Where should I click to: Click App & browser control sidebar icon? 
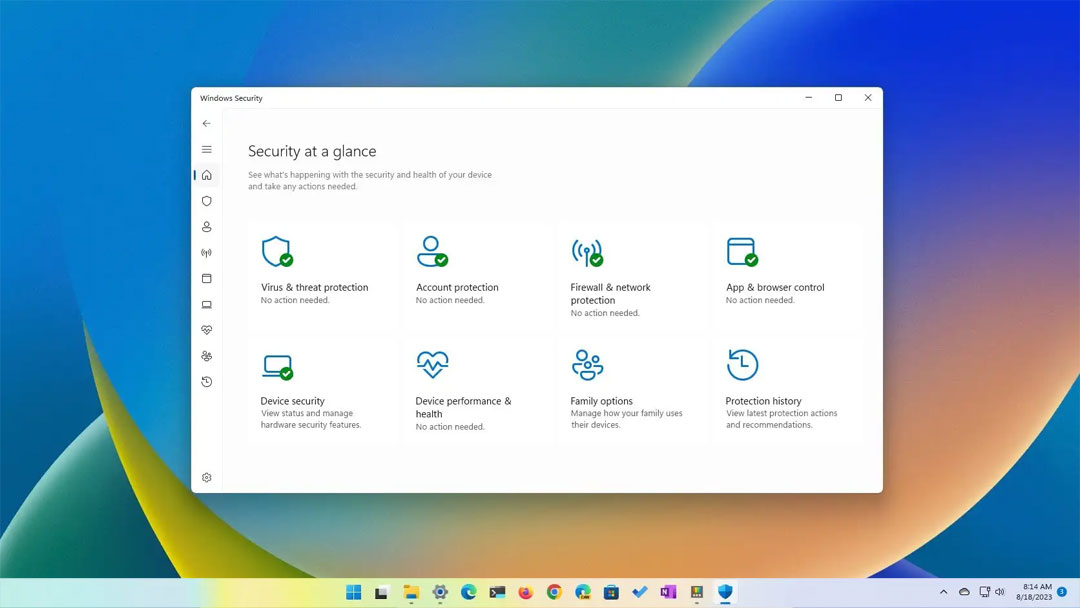pos(207,279)
